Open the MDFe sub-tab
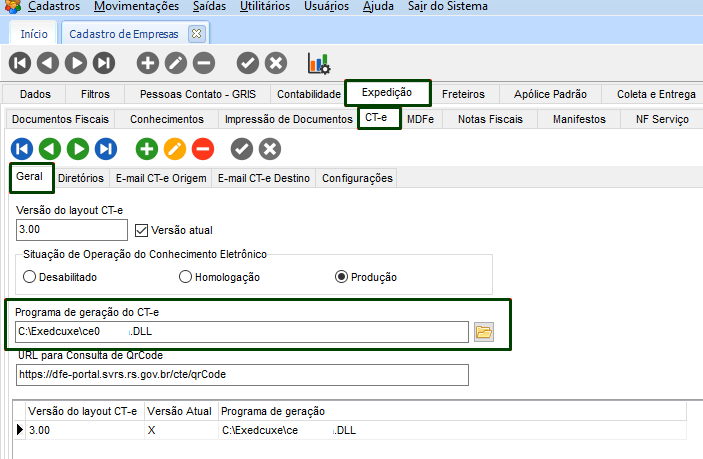The width and height of the screenshot is (703, 459). click(x=421, y=119)
